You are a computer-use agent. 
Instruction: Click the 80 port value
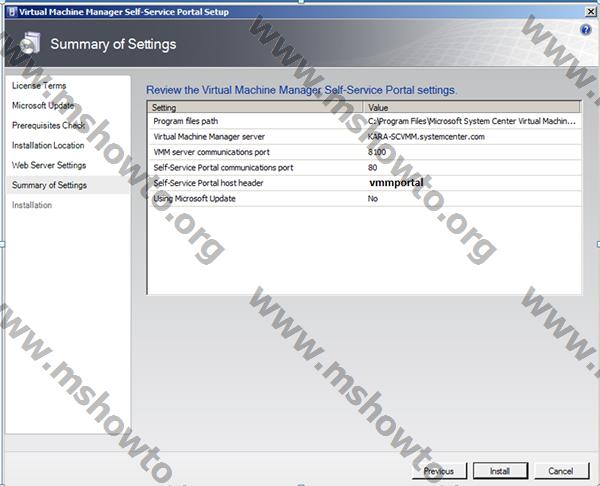(x=372, y=168)
